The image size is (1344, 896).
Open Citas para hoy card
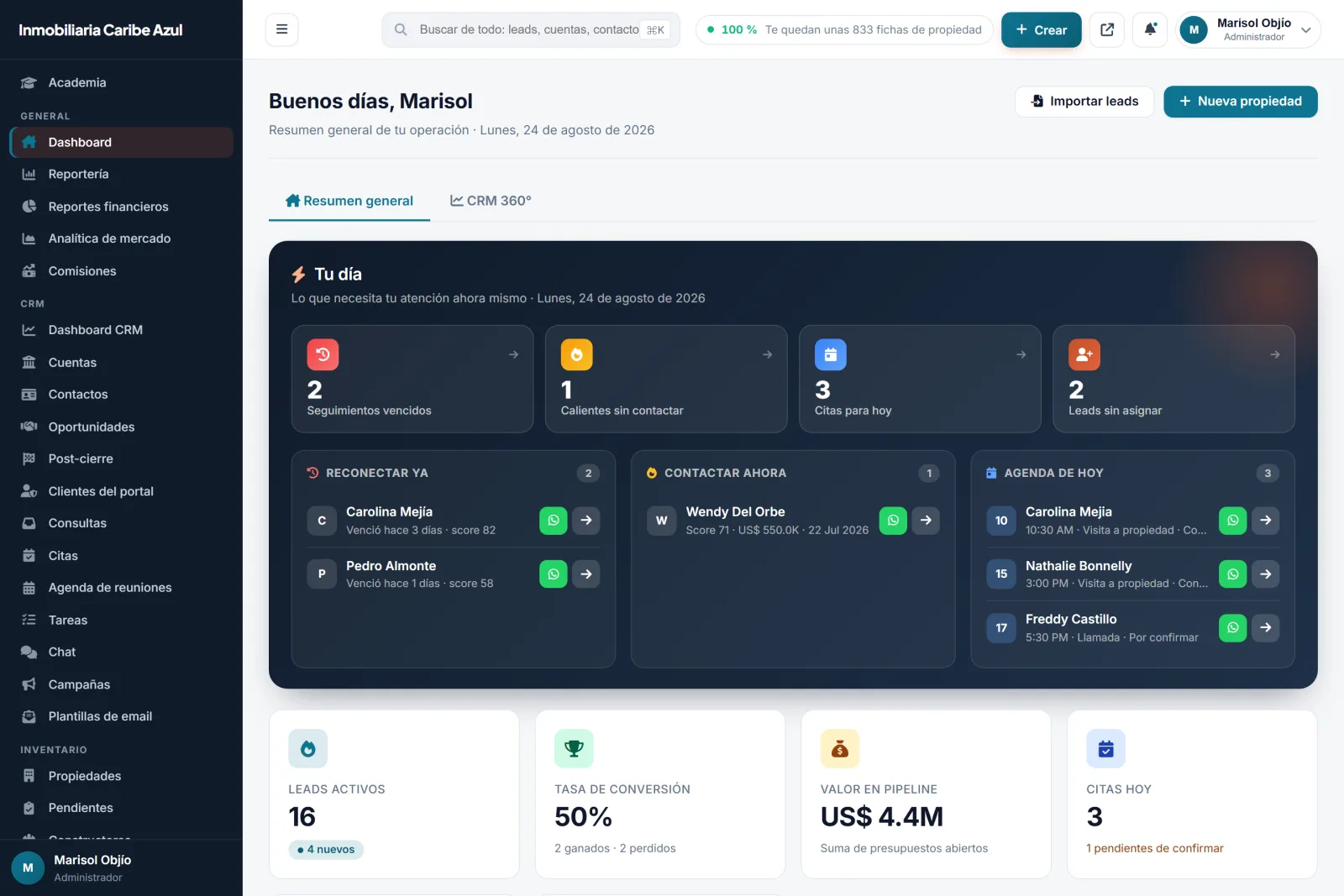(x=920, y=379)
